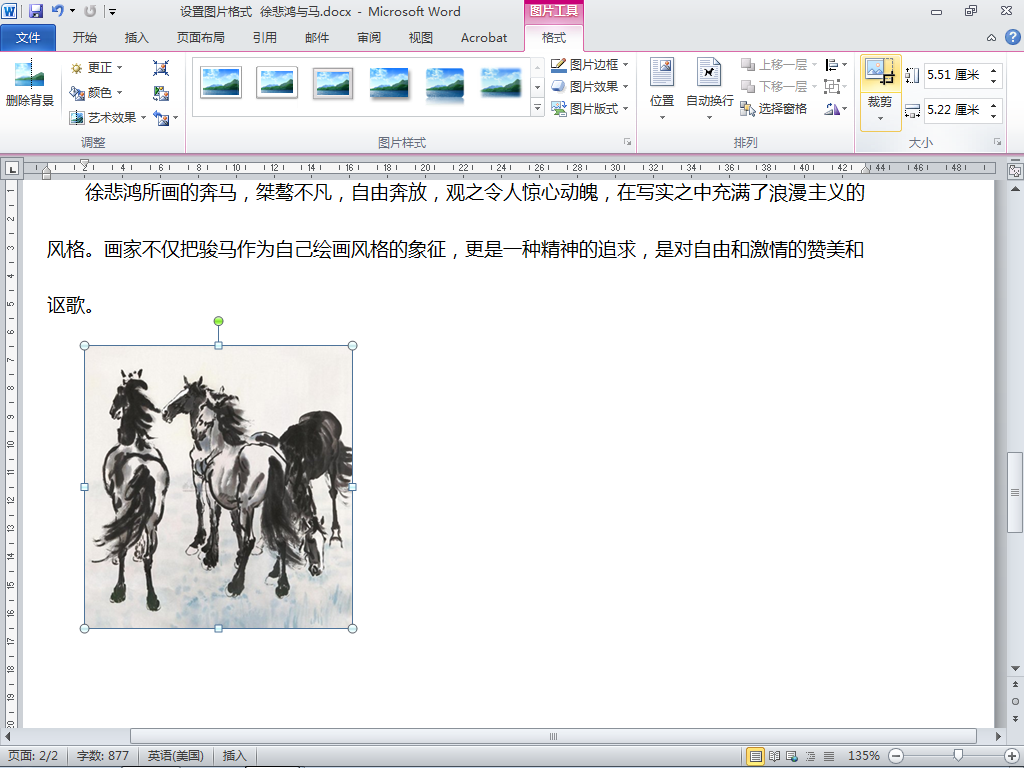Screen dimensions: 1024x768
Task: Click the Crop (裁剪) tool icon
Action: coord(880,73)
